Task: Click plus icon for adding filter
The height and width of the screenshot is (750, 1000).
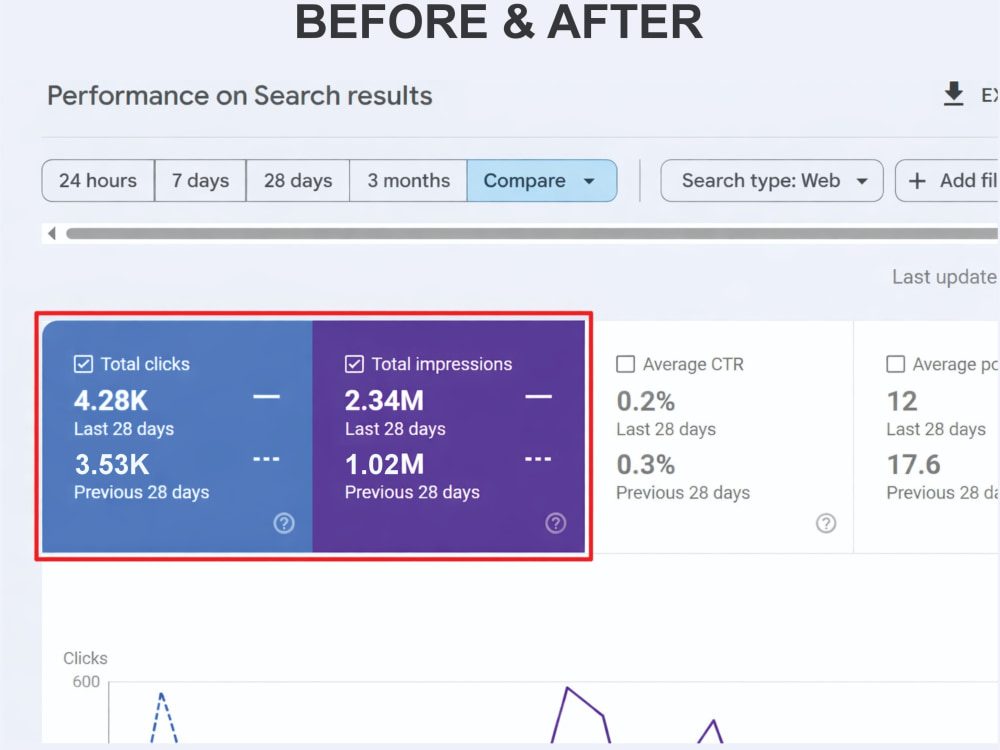Action: click(917, 181)
